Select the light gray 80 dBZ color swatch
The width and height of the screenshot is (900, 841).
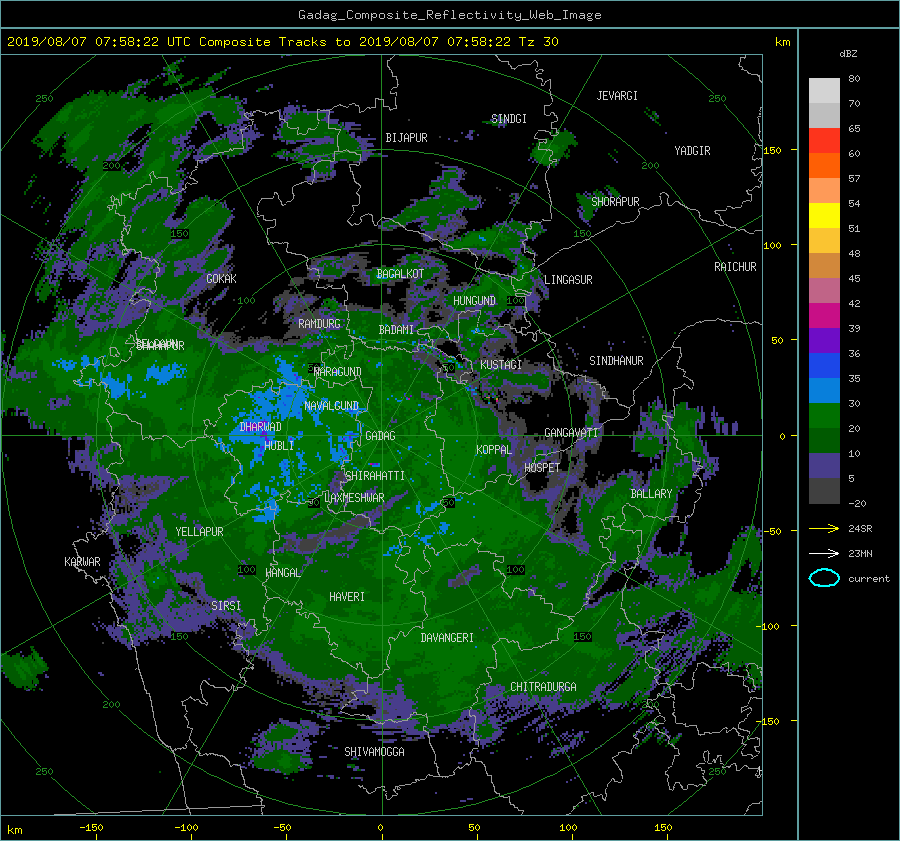824,90
